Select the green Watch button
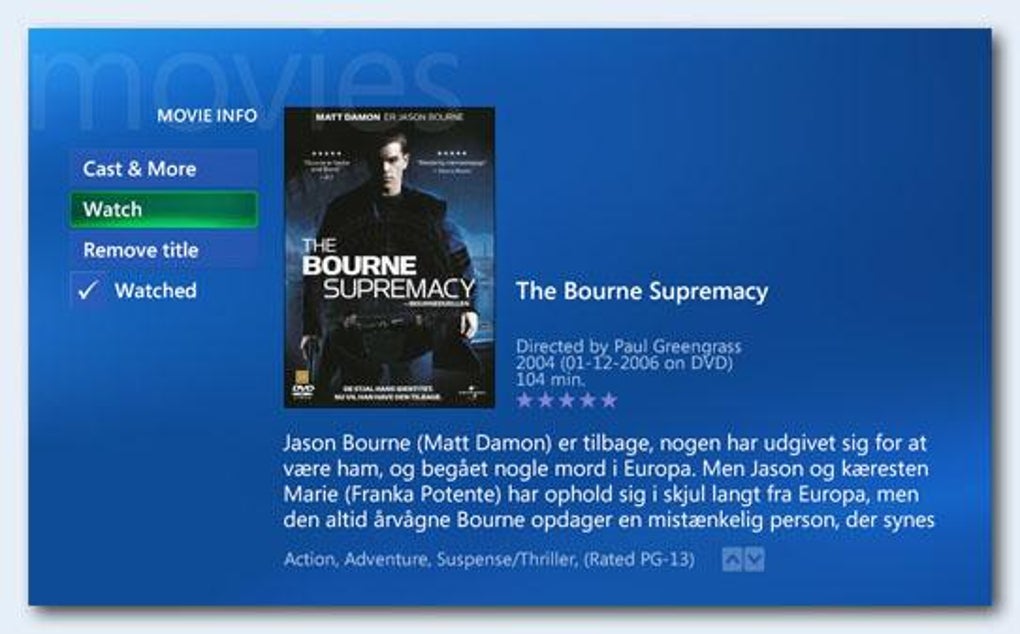 [x=163, y=209]
